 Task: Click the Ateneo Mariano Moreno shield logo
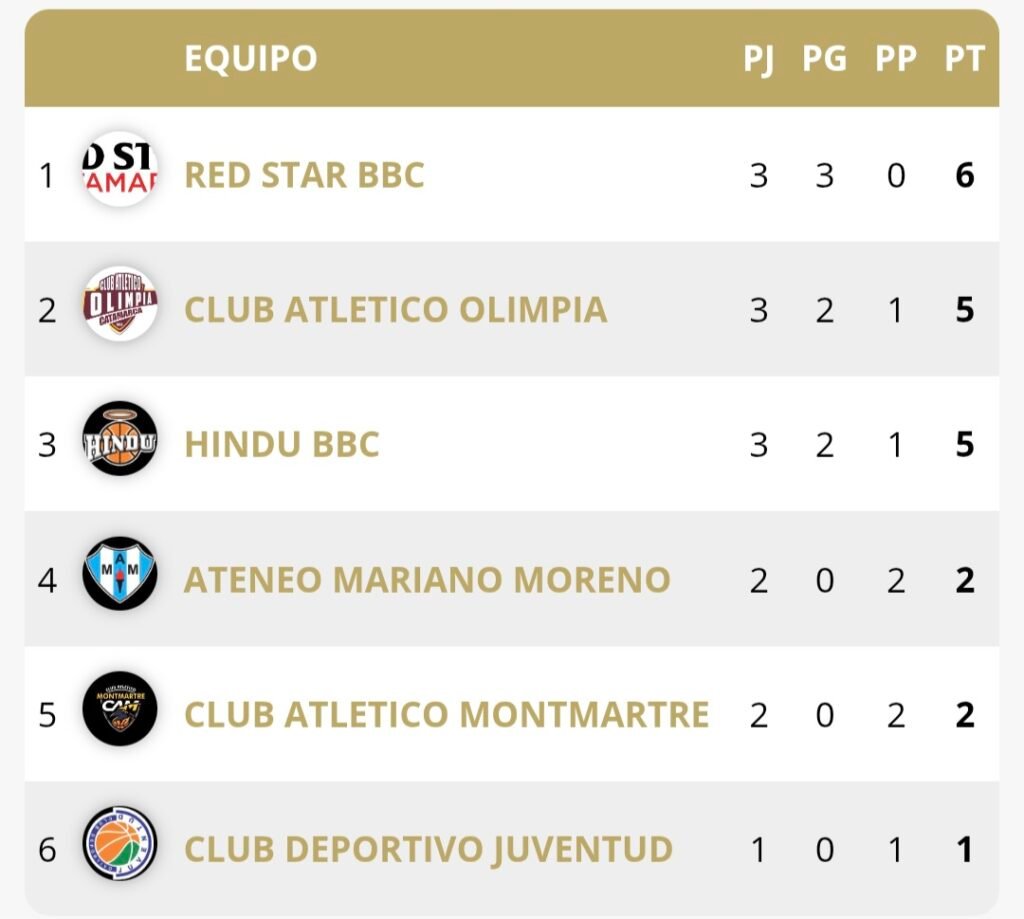(120, 573)
